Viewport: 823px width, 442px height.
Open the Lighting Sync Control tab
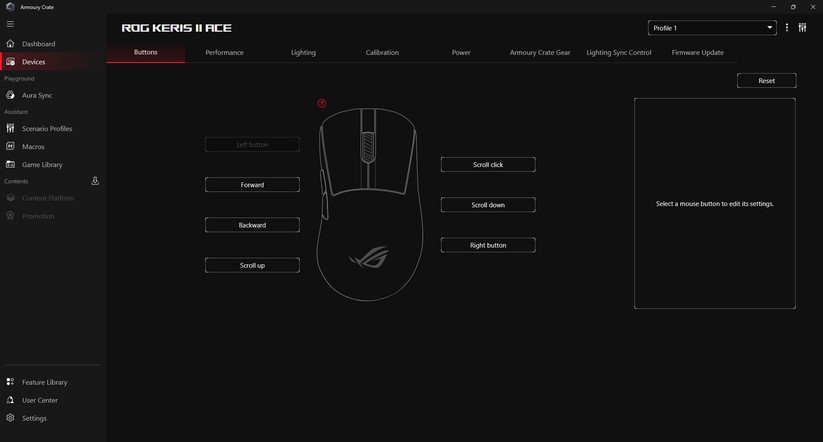[x=619, y=52]
